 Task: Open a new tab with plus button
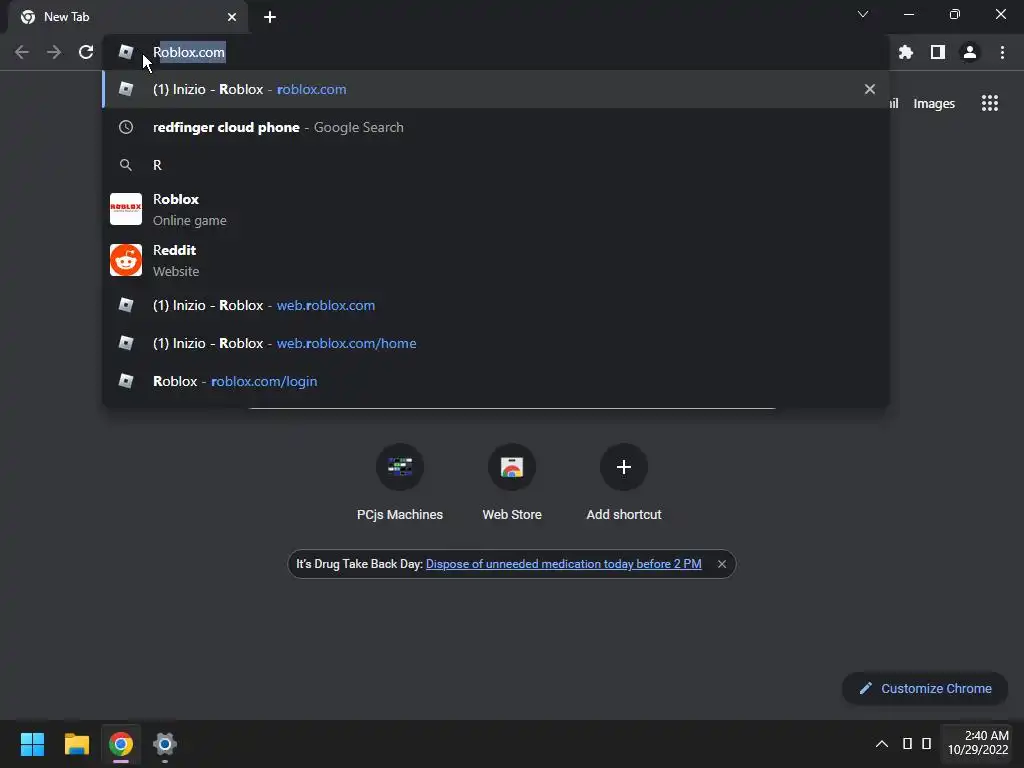coord(270,17)
